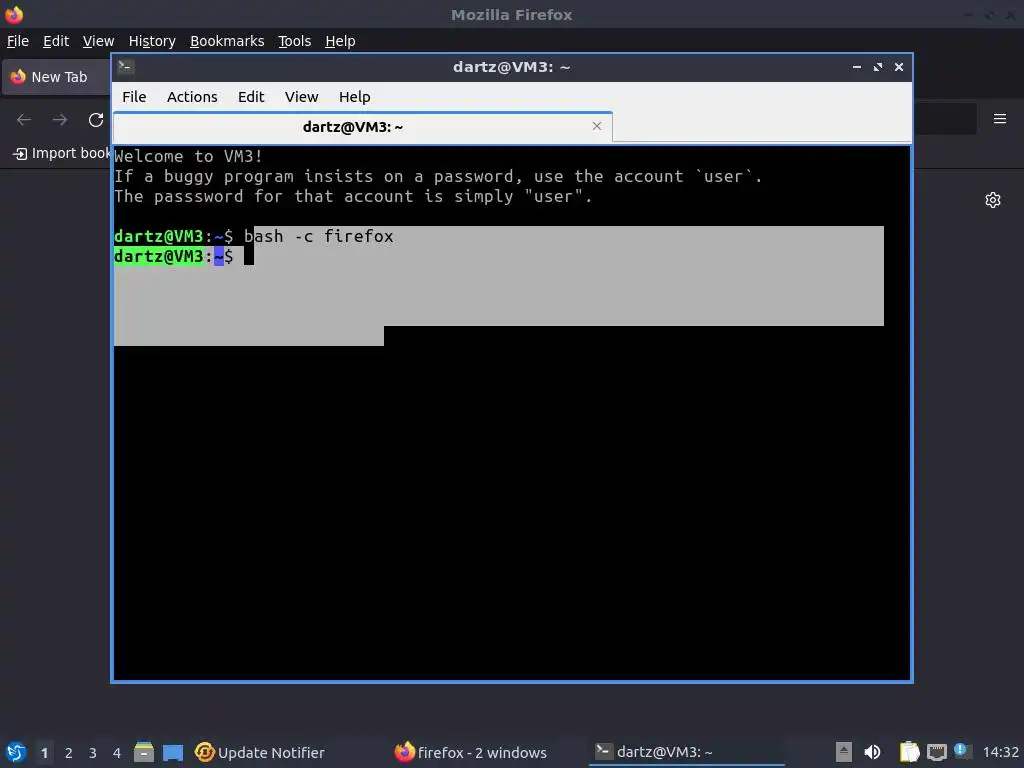Open Firefox Help menu
The width and height of the screenshot is (1024, 768).
[340, 41]
